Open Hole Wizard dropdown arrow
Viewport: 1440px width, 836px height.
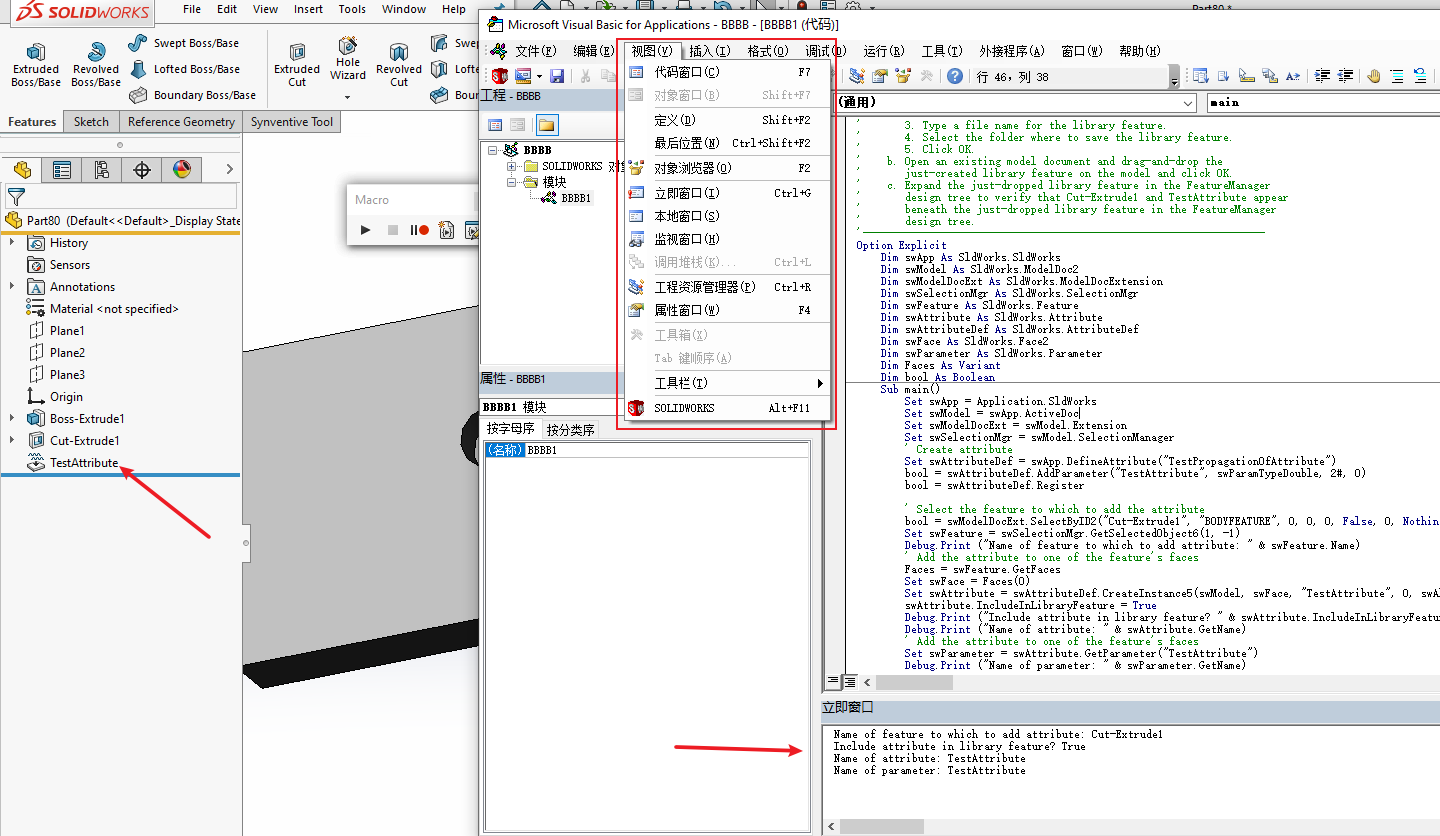point(348,97)
